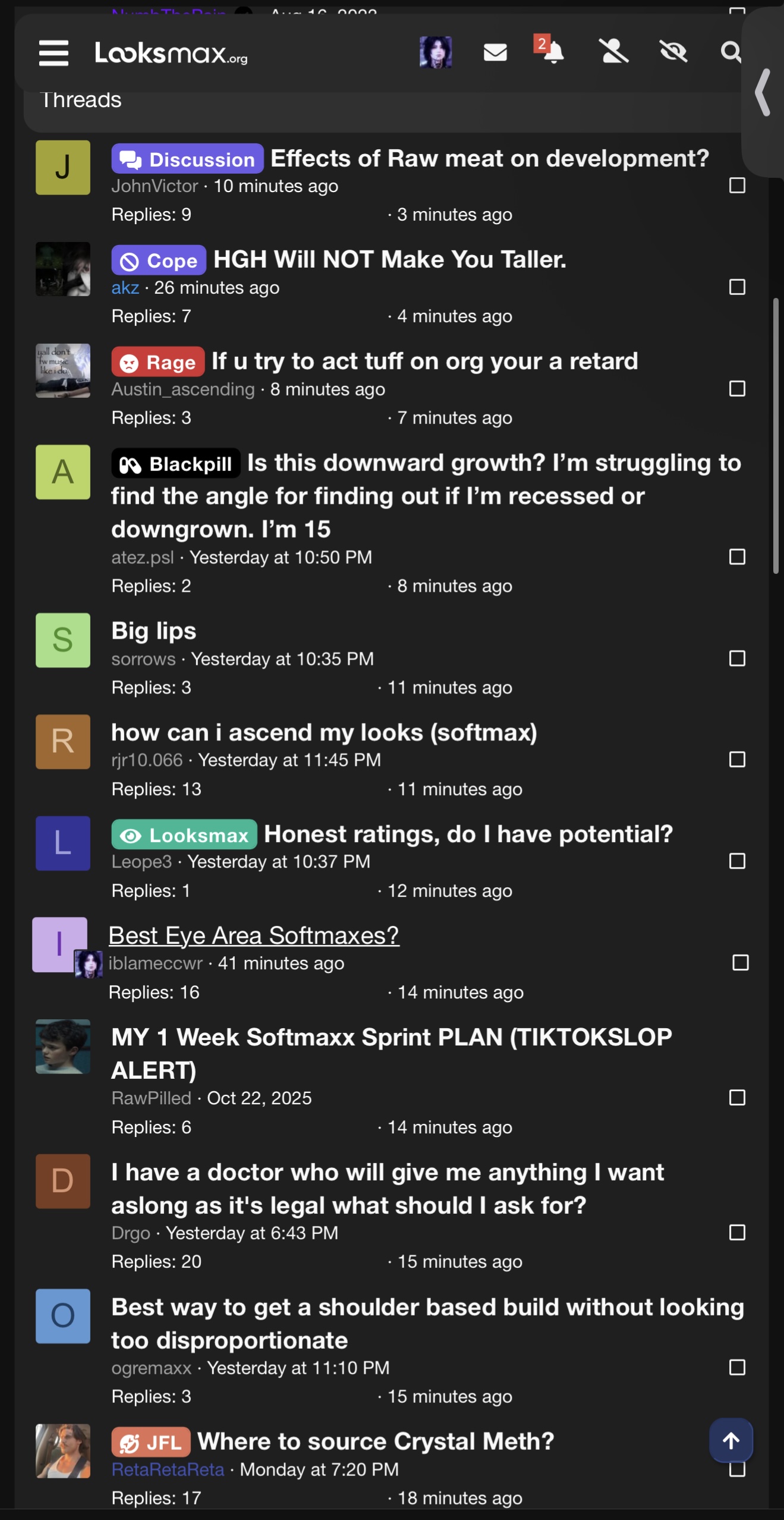Open the hamburger navigation menu
This screenshot has height=1520, width=784.
click(x=54, y=53)
